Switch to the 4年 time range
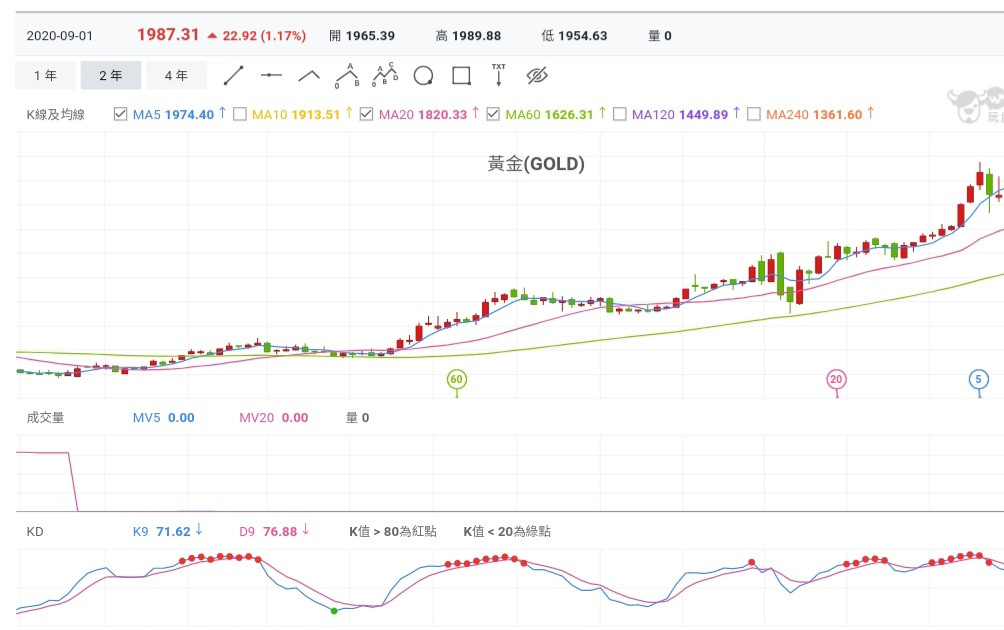Screen dimensions: 1004x630 (176, 76)
